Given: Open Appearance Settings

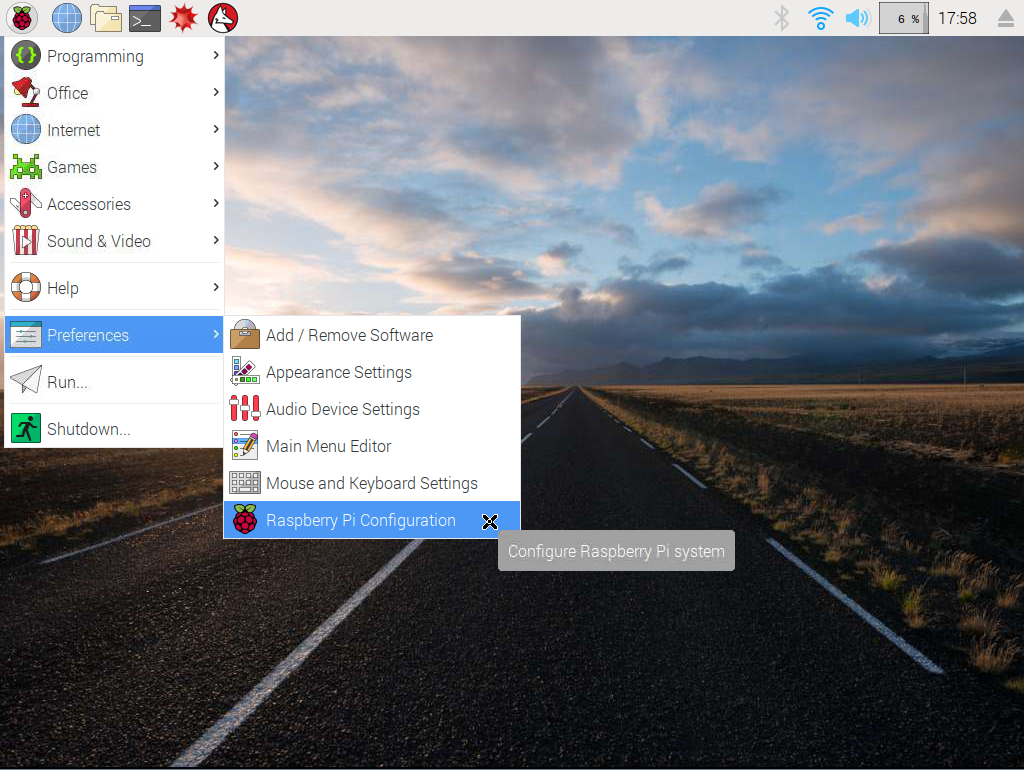Looking at the screenshot, I should pyautogui.click(x=338, y=372).
